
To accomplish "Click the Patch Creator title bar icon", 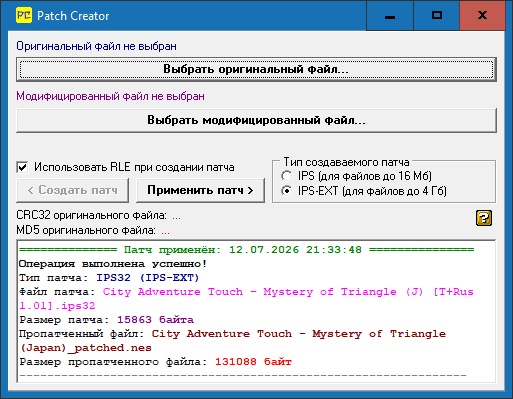I will pos(24,15).
